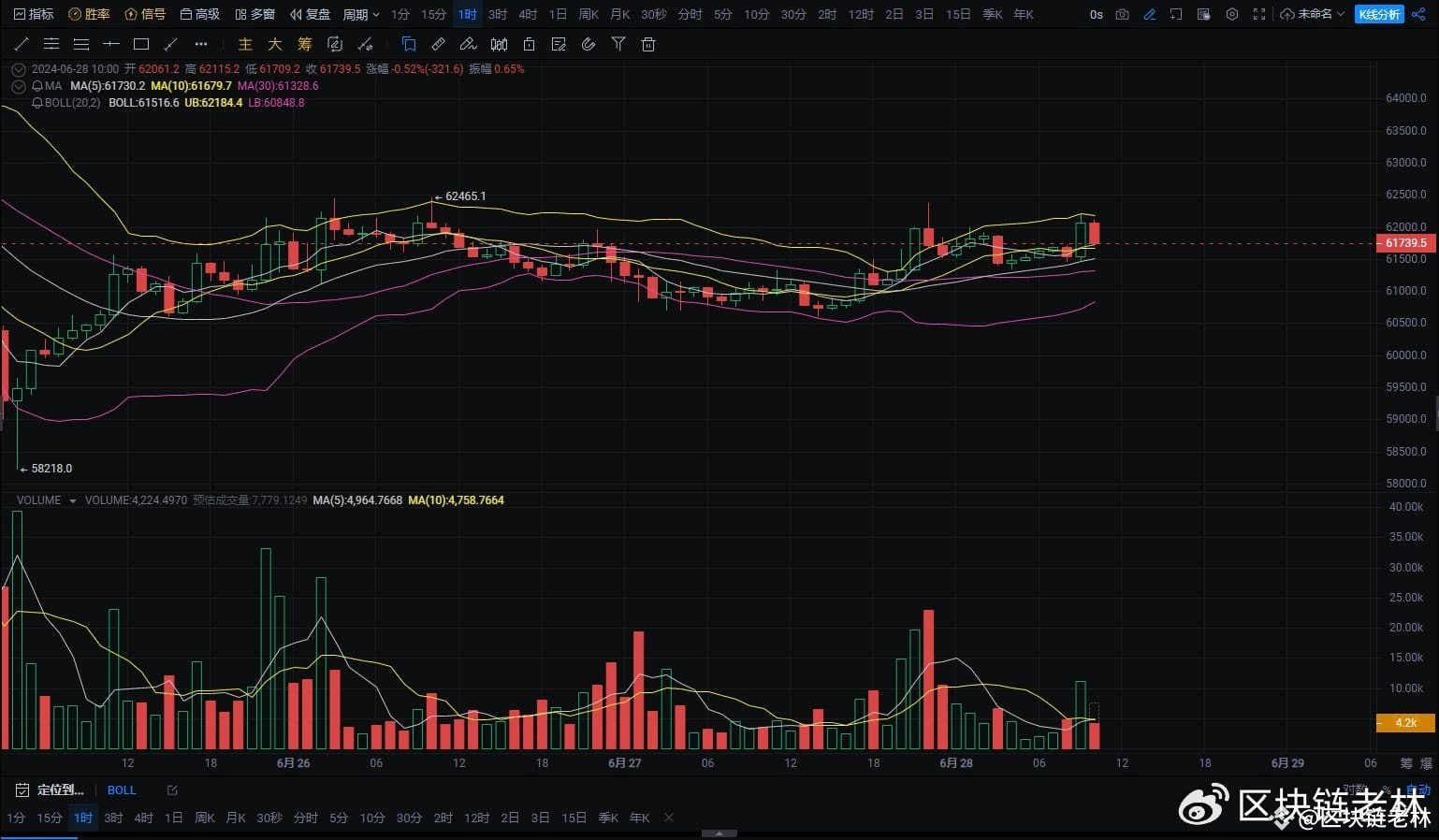Delete drawings with the trash icon
The image size is (1439, 840).
click(648, 44)
